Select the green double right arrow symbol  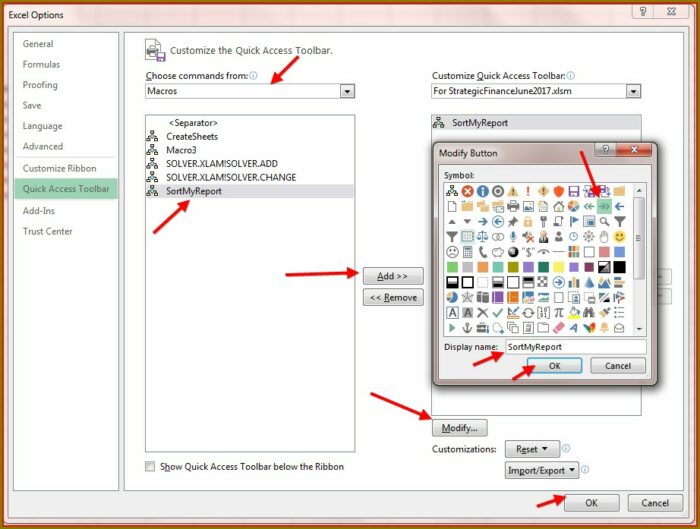604,207
